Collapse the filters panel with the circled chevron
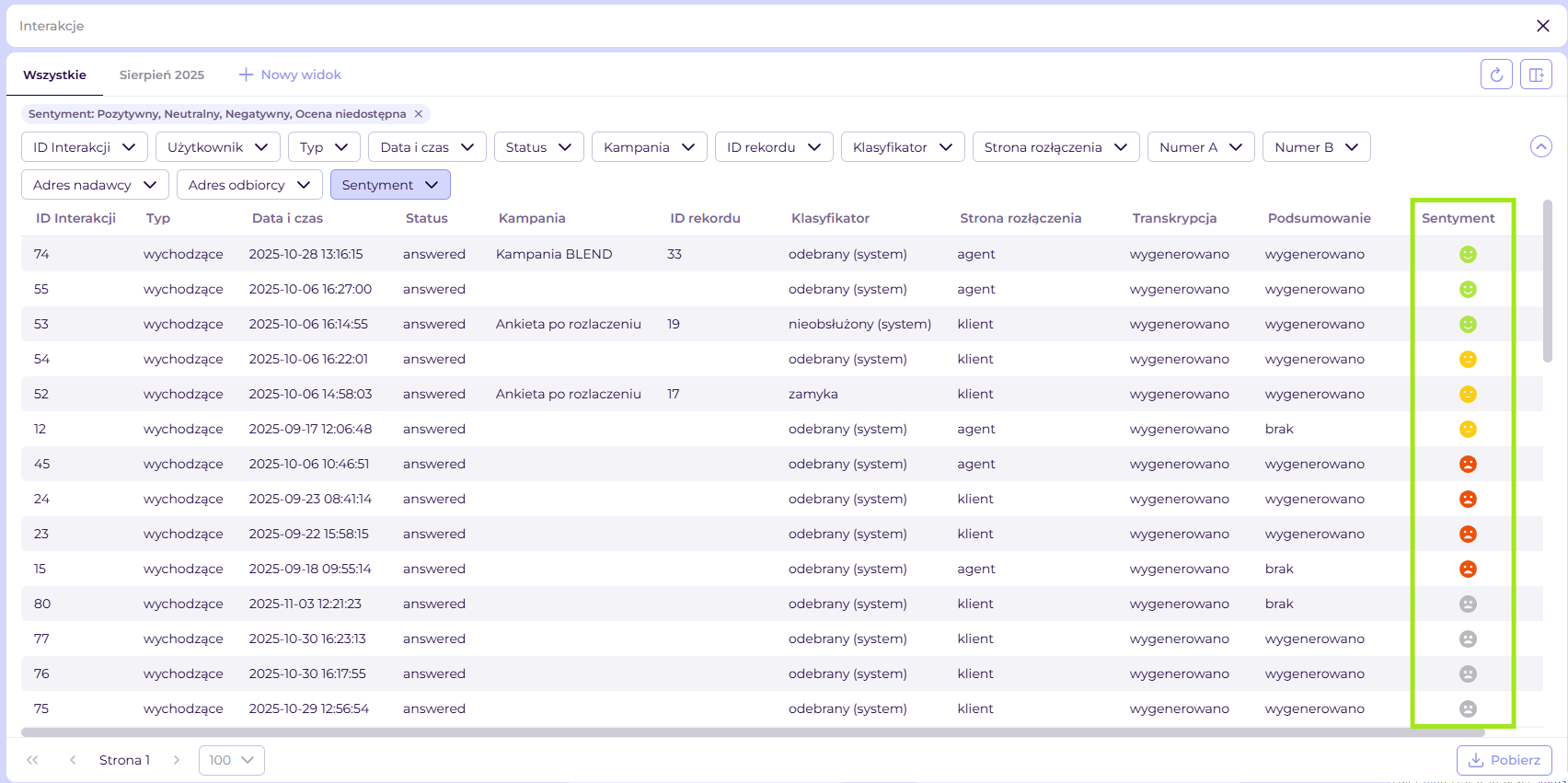Screen dimensions: 1568x783 [1540, 146]
